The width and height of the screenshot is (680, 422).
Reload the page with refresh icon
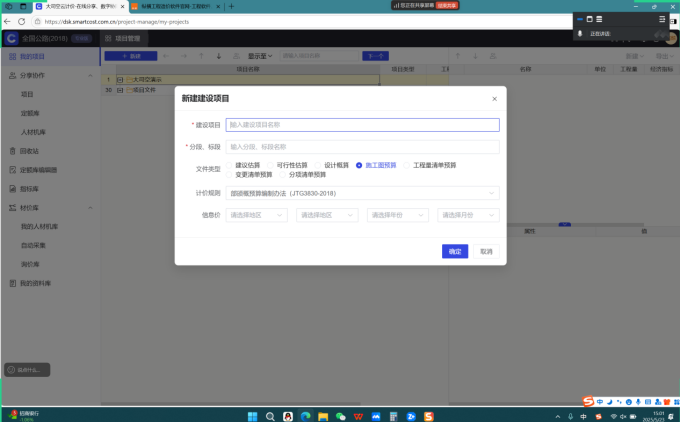(x=21, y=21)
